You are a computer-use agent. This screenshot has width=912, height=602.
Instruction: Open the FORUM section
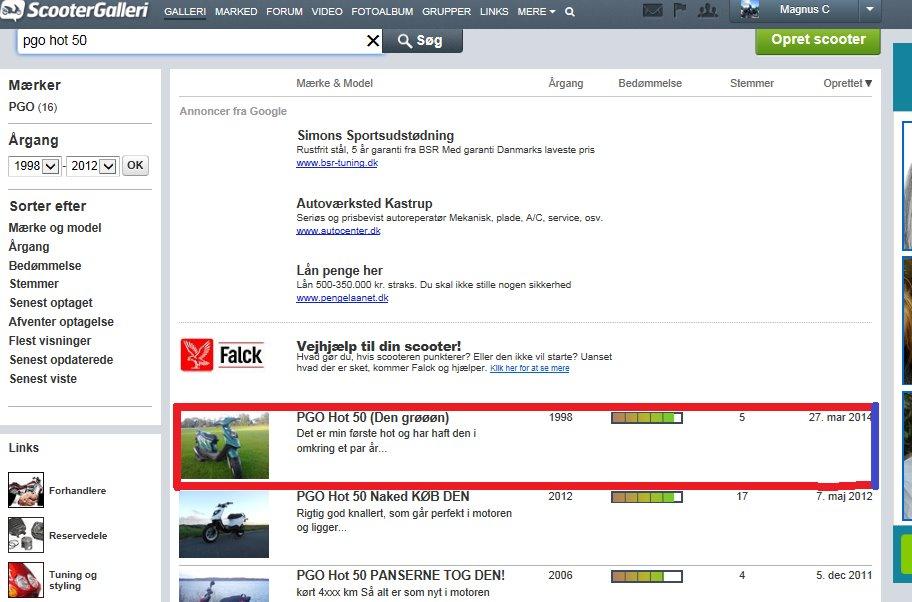click(284, 12)
